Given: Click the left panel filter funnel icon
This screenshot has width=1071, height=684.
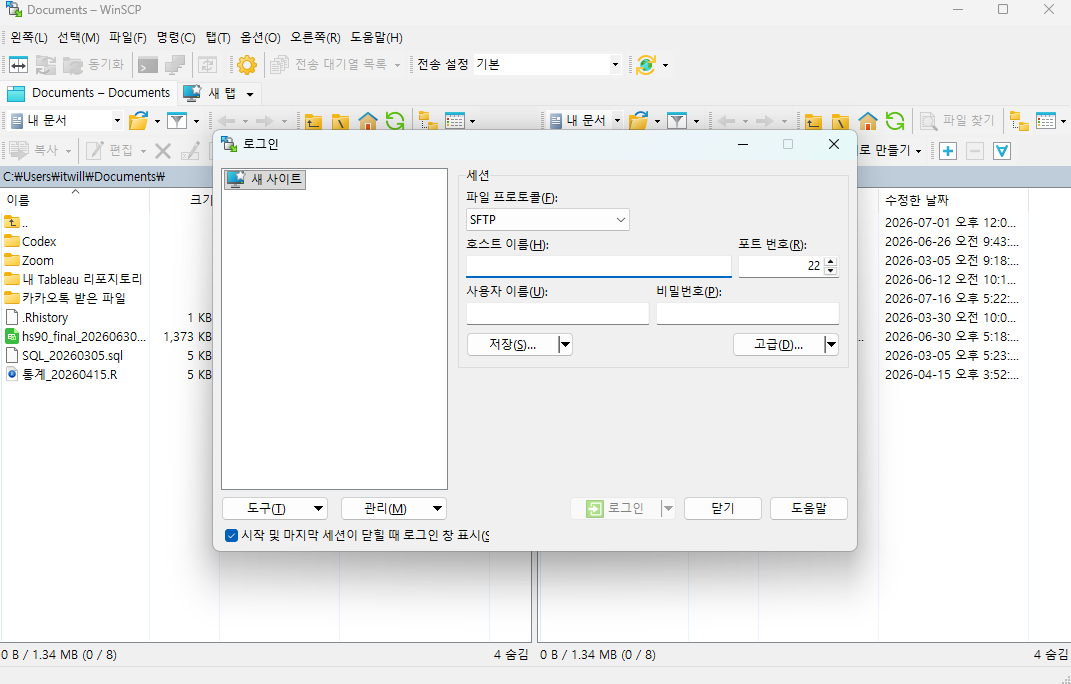Looking at the screenshot, I should pos(177,121).
